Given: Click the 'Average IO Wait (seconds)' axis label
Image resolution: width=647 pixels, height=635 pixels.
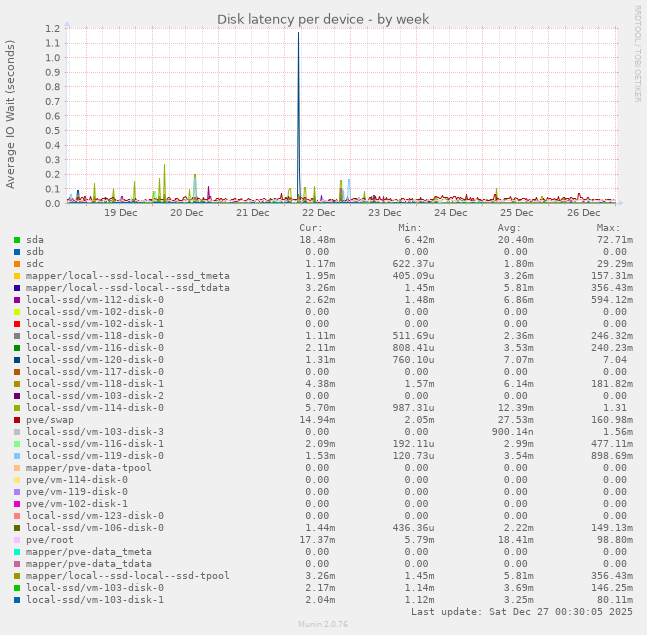Looking at the screenshot, I should pyautogui.click(x=10, y=114).
